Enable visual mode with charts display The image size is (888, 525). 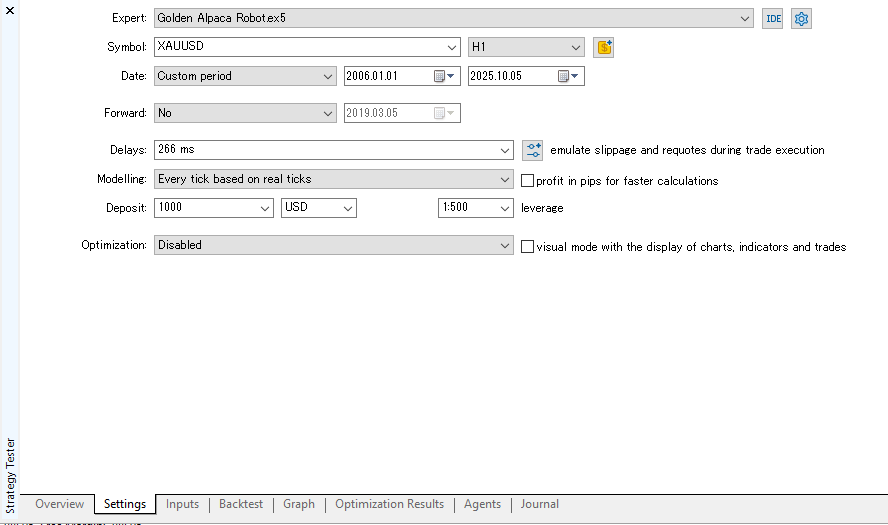tap(528, 246)
